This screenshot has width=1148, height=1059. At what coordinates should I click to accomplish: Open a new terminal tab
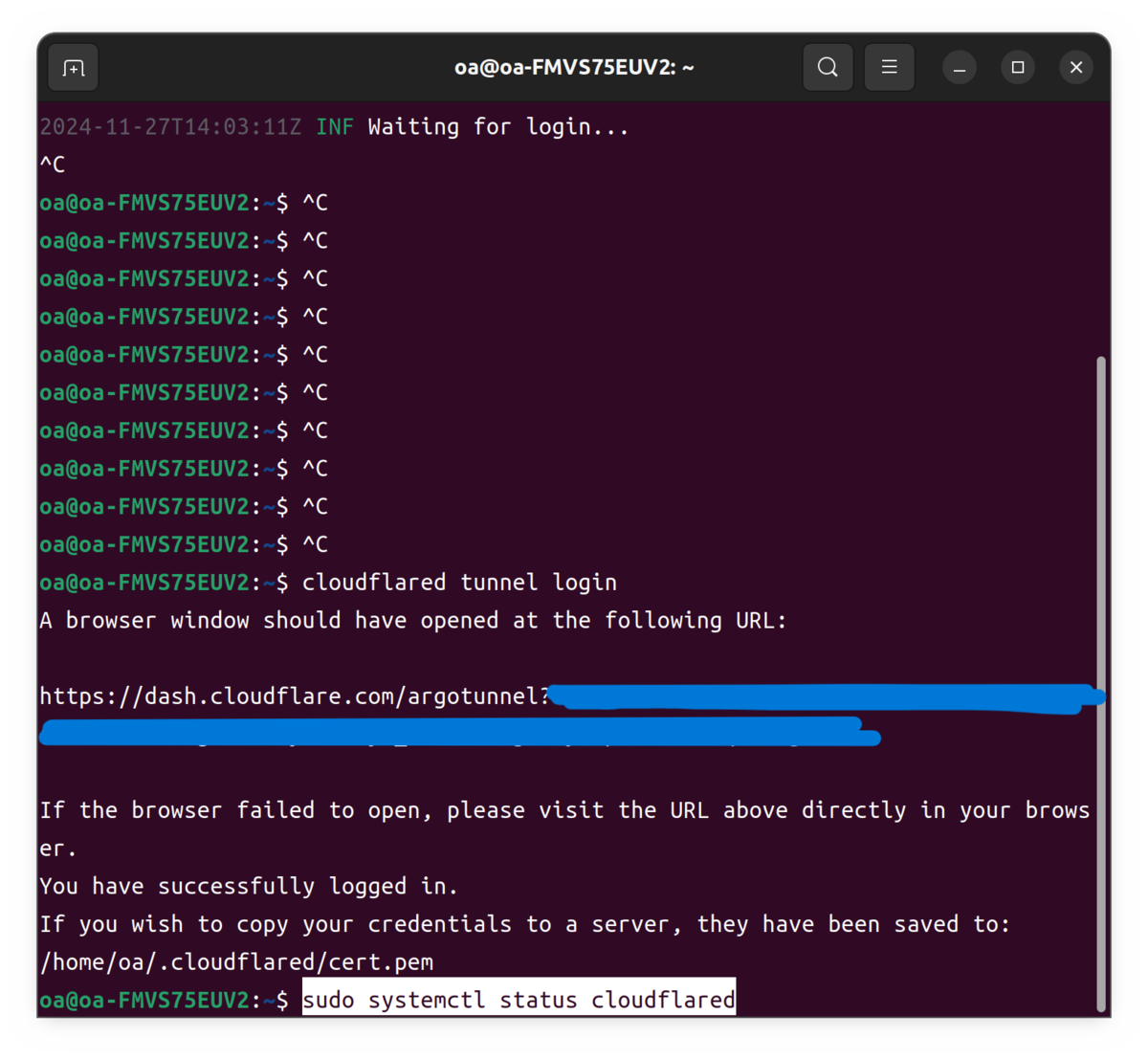click(x=74, y=68)
